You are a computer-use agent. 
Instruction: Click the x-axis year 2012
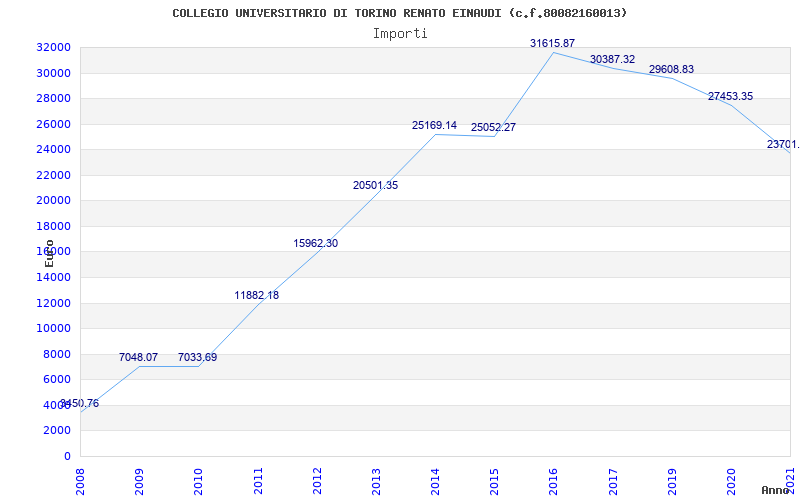click(x=317, y=482)
